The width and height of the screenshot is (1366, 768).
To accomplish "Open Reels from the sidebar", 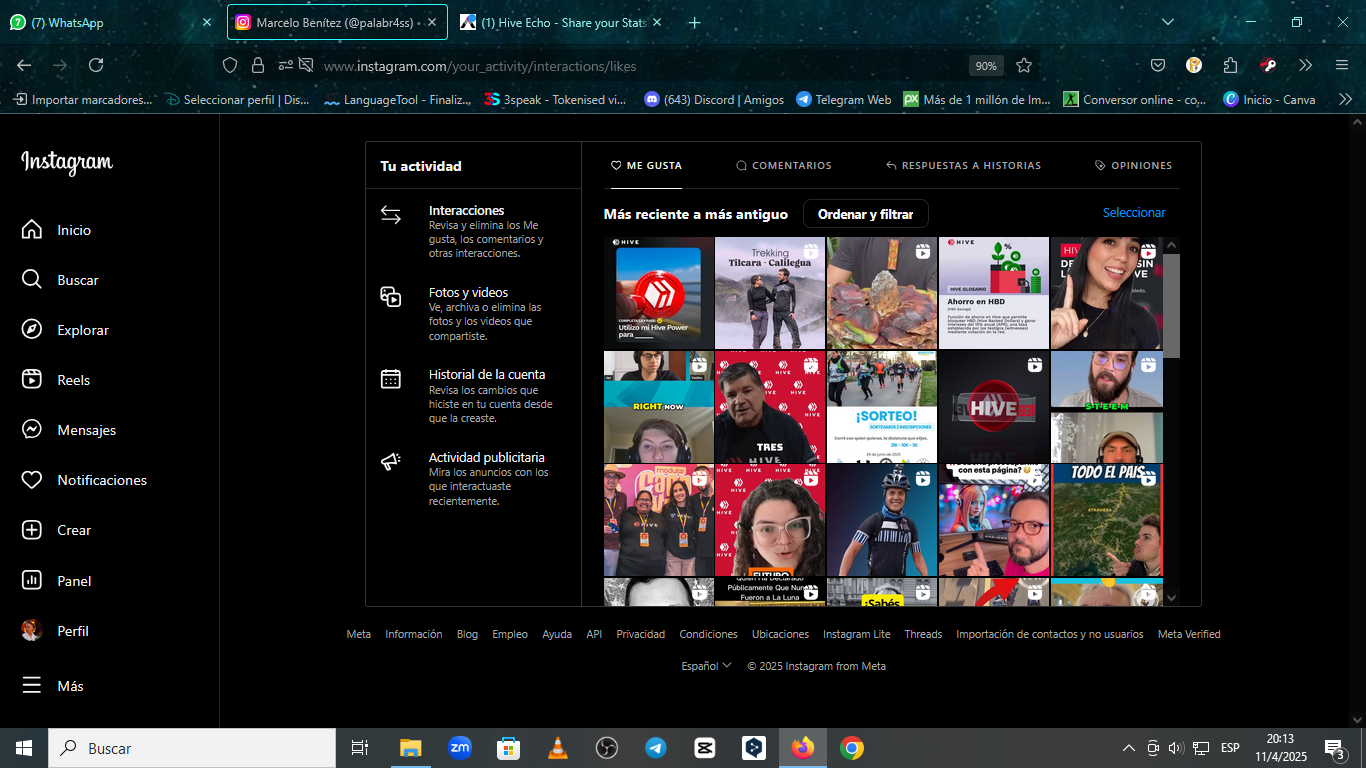I will pyautogui.click(x=56, y=380).
